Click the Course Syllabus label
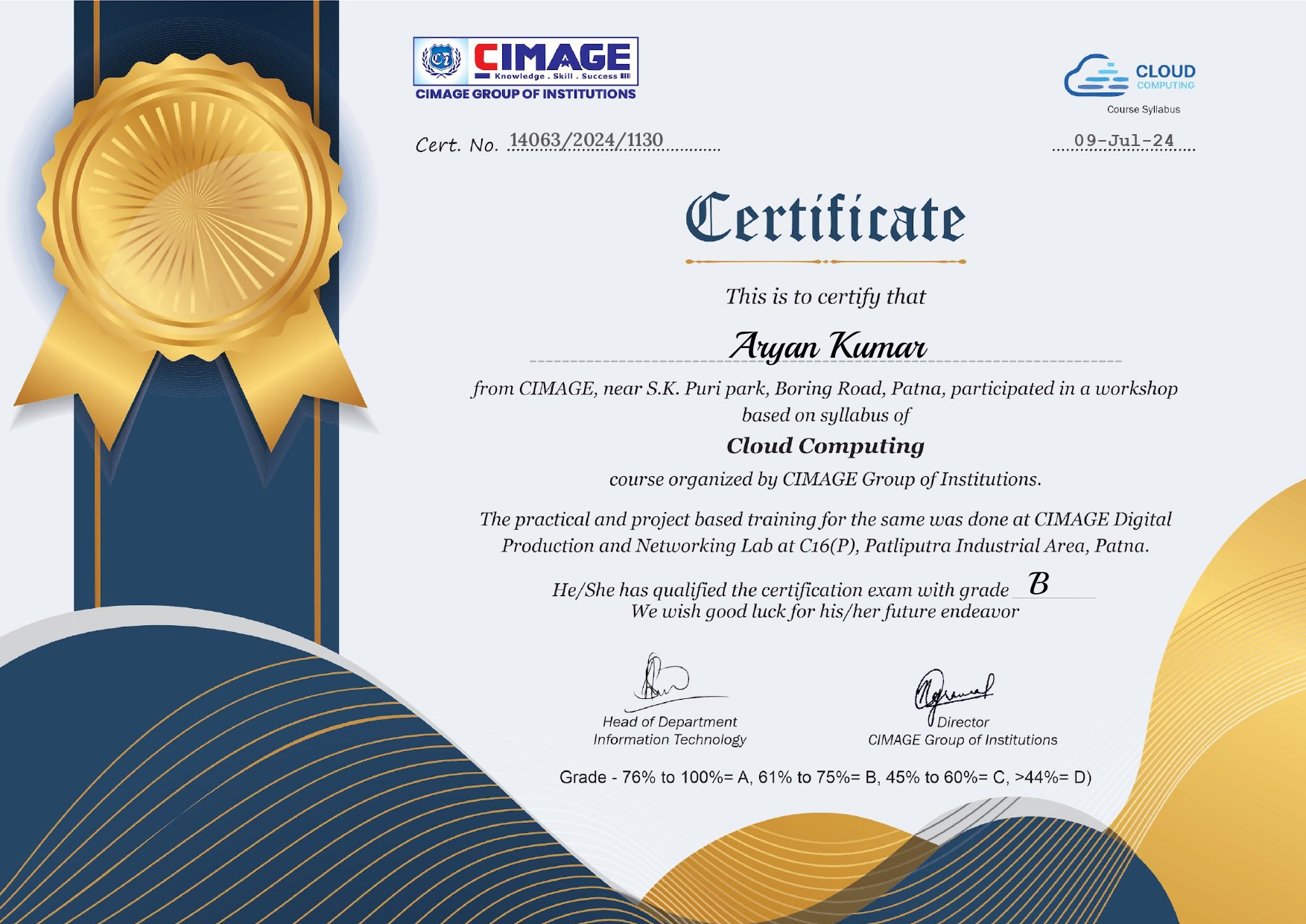The image size is (1306, 924). pyautogui.click(x=1143, y=110)
